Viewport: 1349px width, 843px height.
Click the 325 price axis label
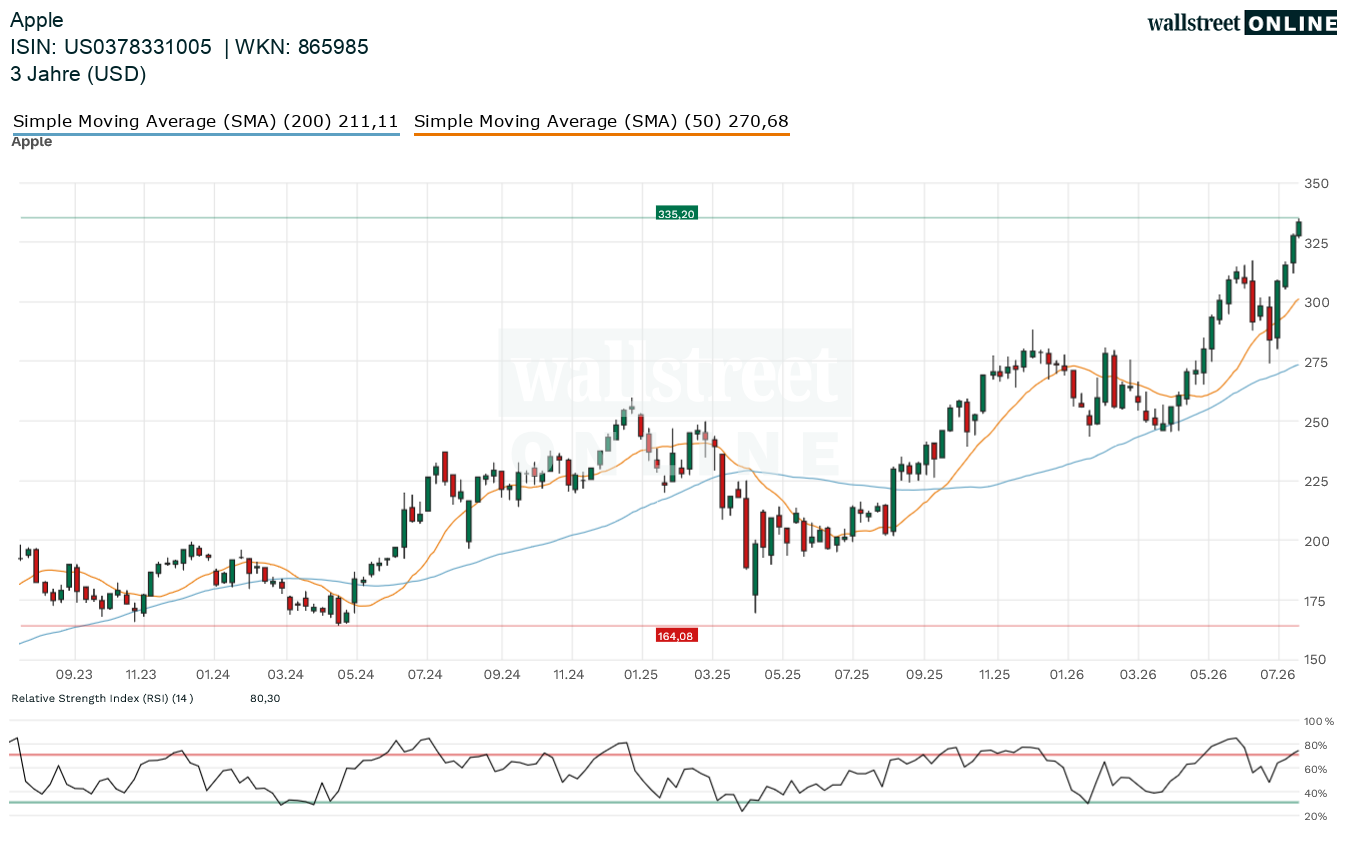point(1316,244)
